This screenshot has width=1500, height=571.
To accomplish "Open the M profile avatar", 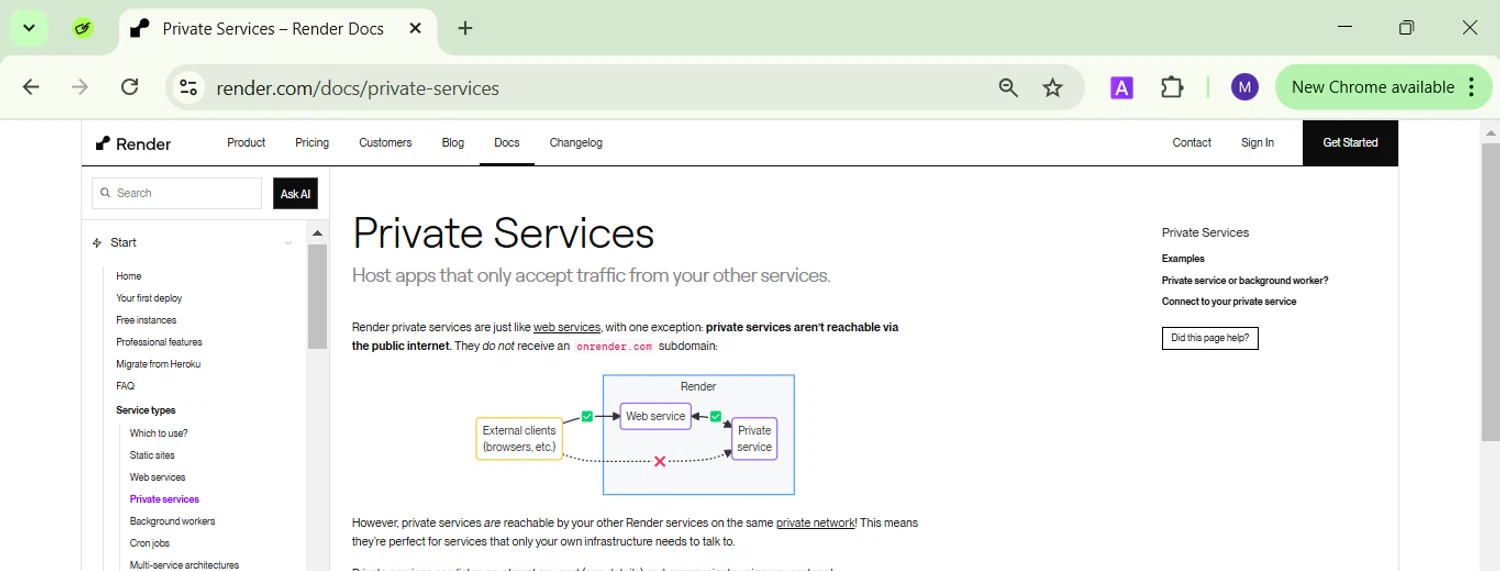I will tap(1244, 87).
